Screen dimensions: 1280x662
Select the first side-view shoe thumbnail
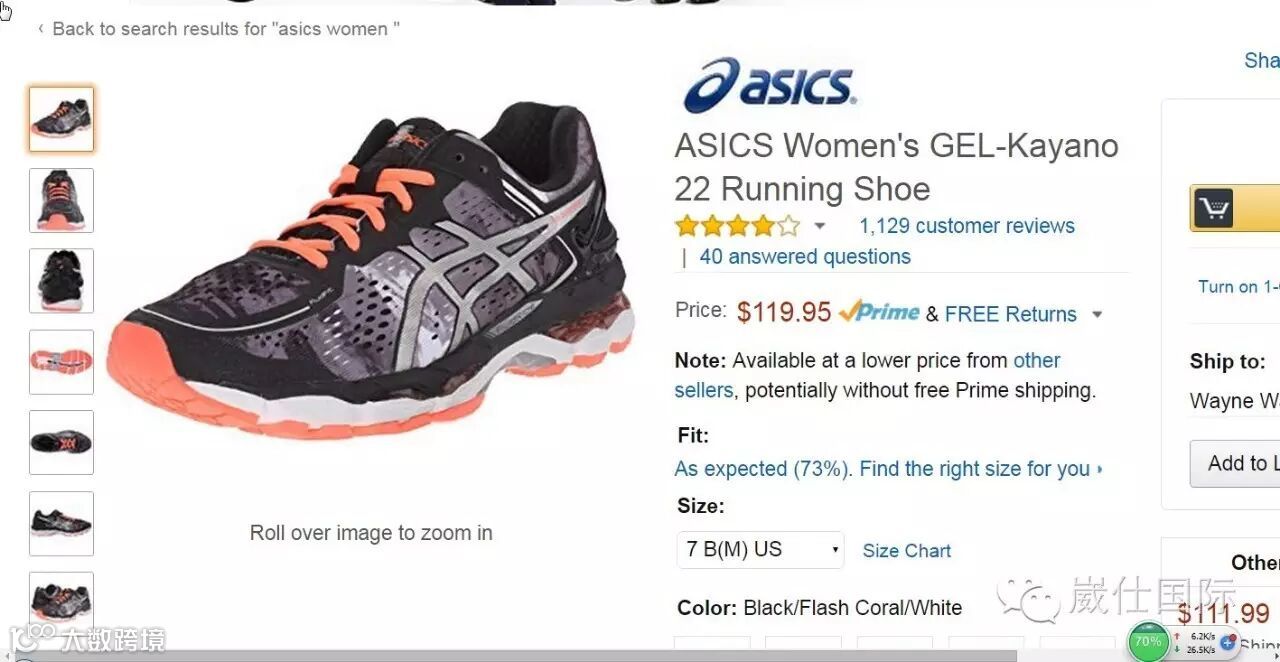point(61,120)
